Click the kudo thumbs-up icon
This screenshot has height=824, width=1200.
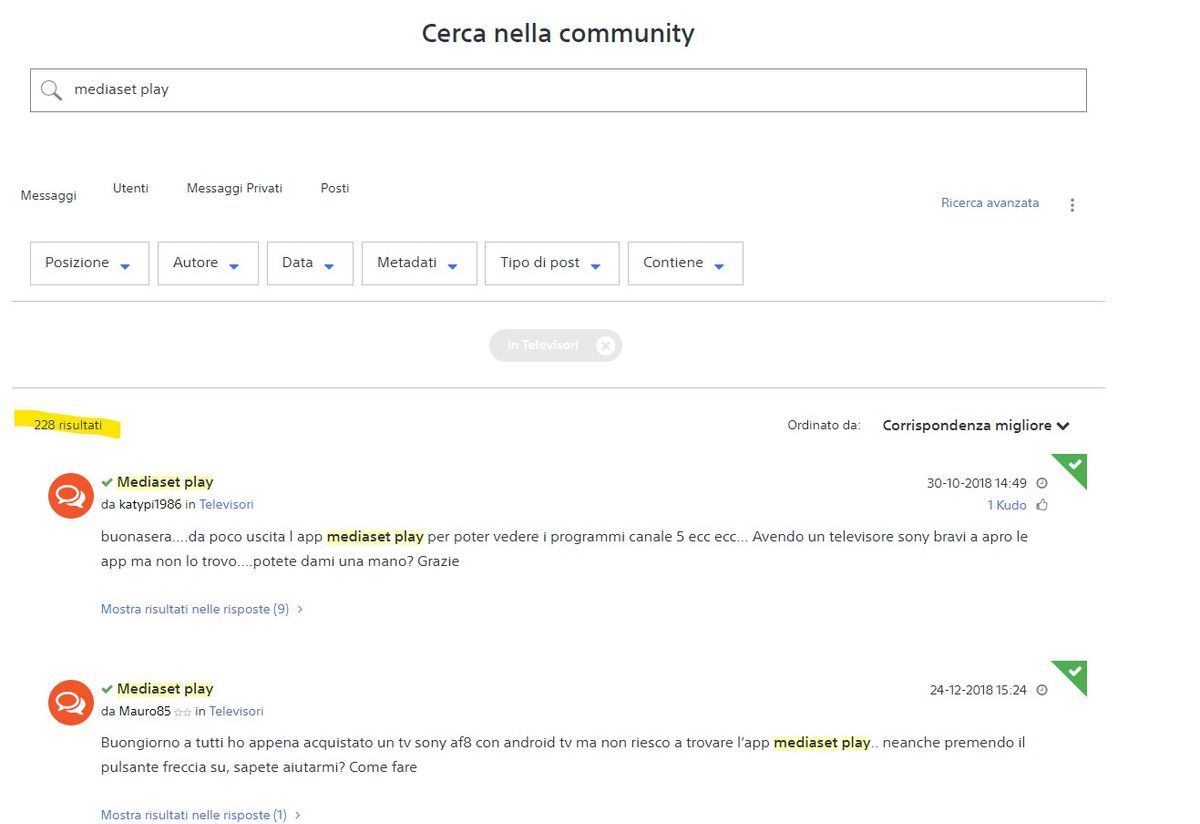click(1042, 505)
